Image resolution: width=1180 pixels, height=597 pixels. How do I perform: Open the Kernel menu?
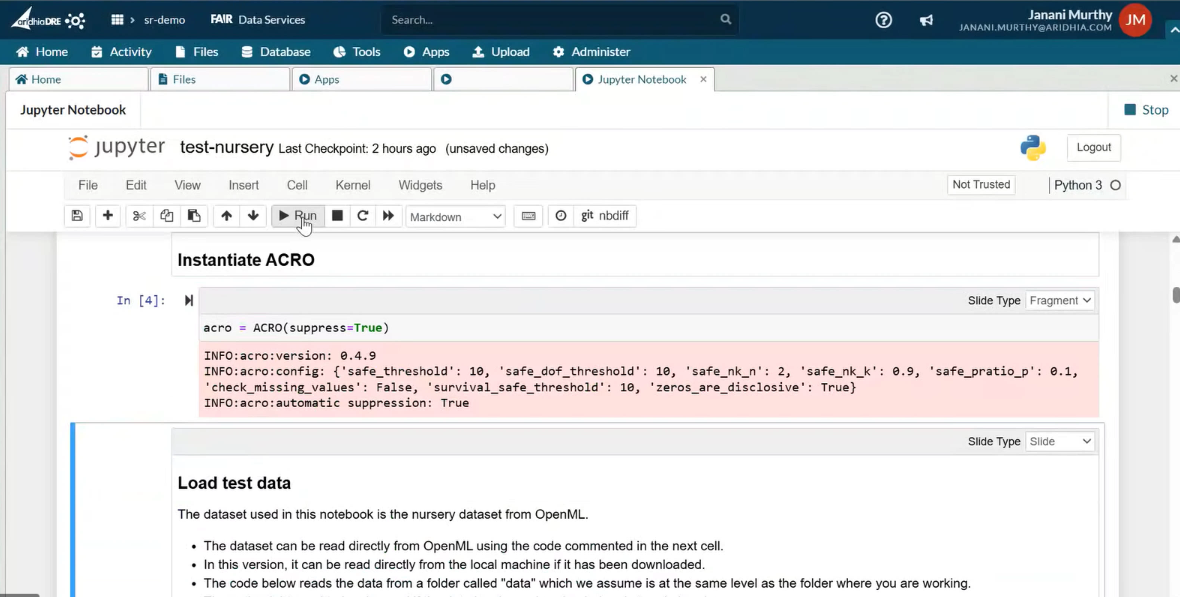pyautogui.click(x=352, y=185)
